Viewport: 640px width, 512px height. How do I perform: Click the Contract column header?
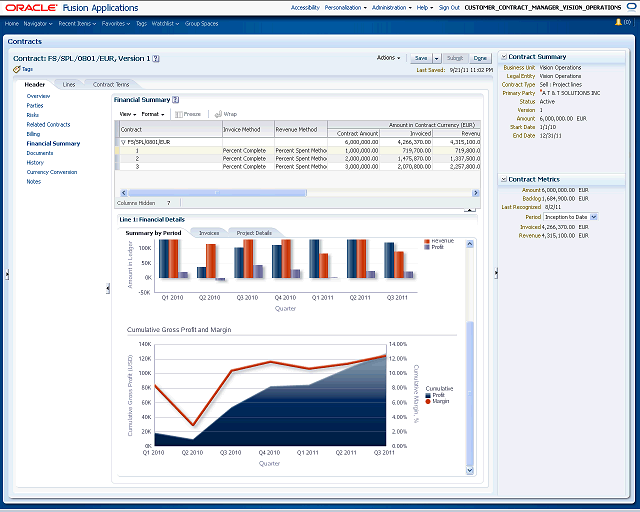(171, 129)
